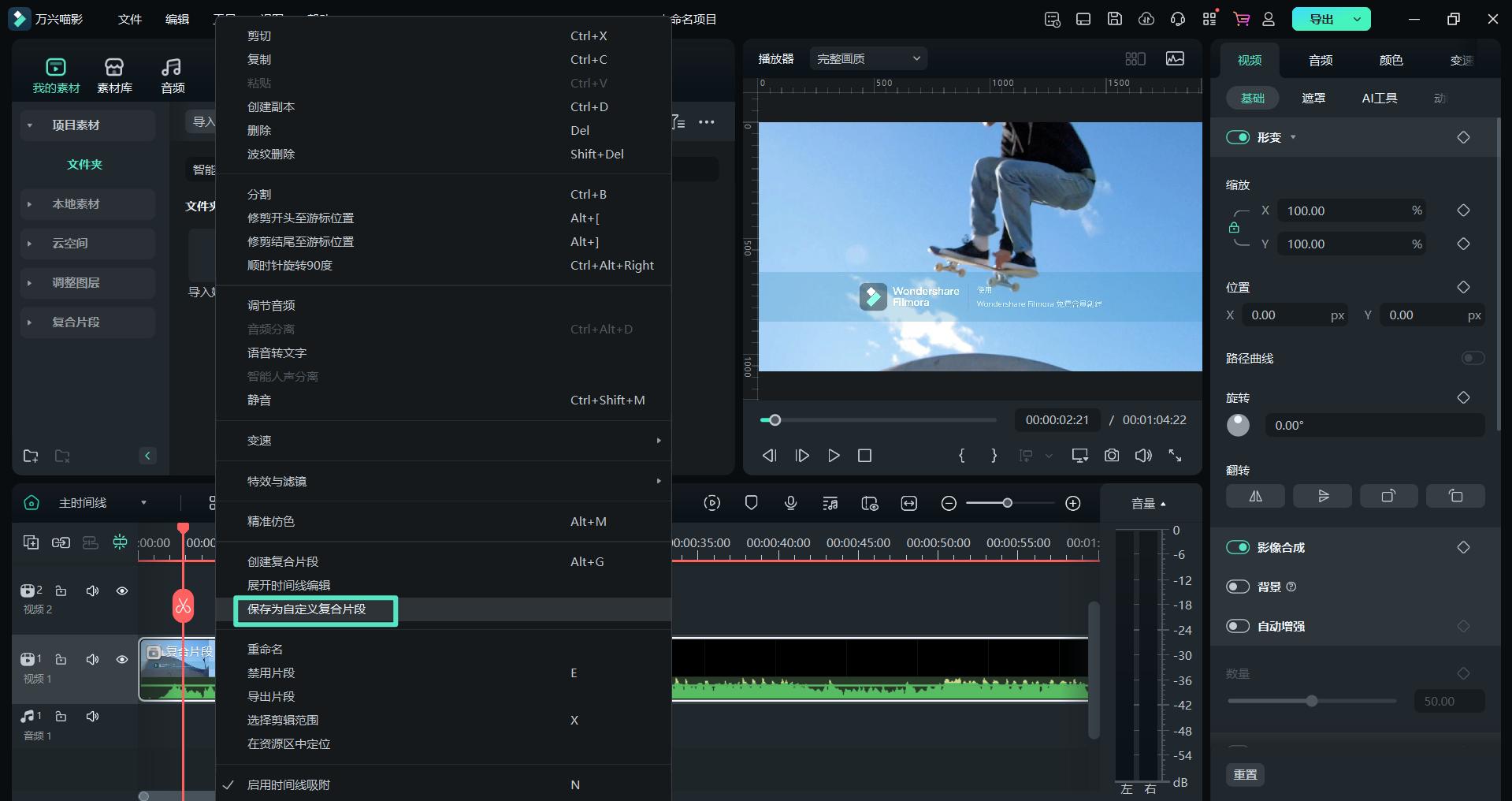
Task: Expand the Local Media (本地素材) tree item
Action: pos(76,204)
